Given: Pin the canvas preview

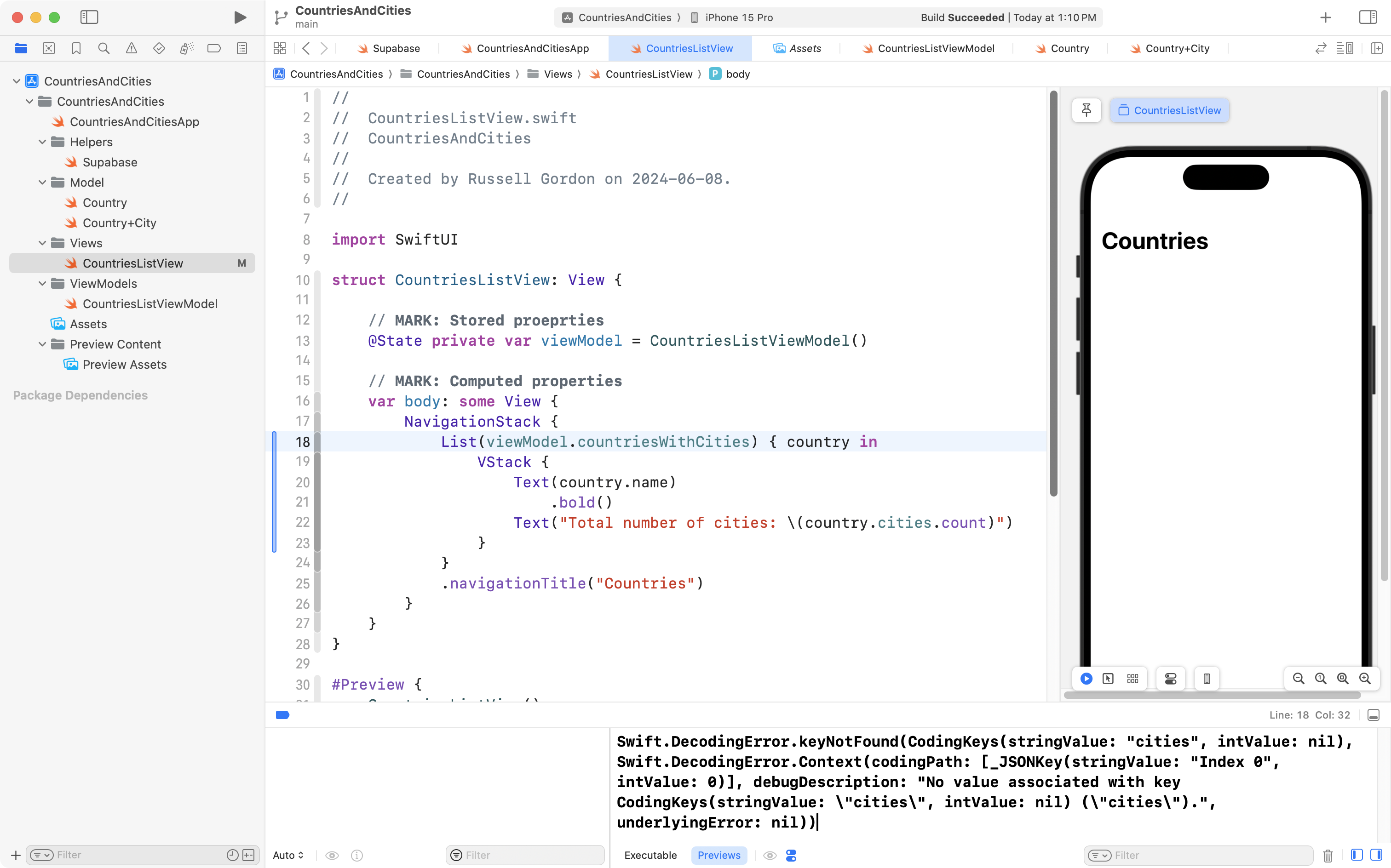Looking at the screenshot, I should (x=1086, y=110).
